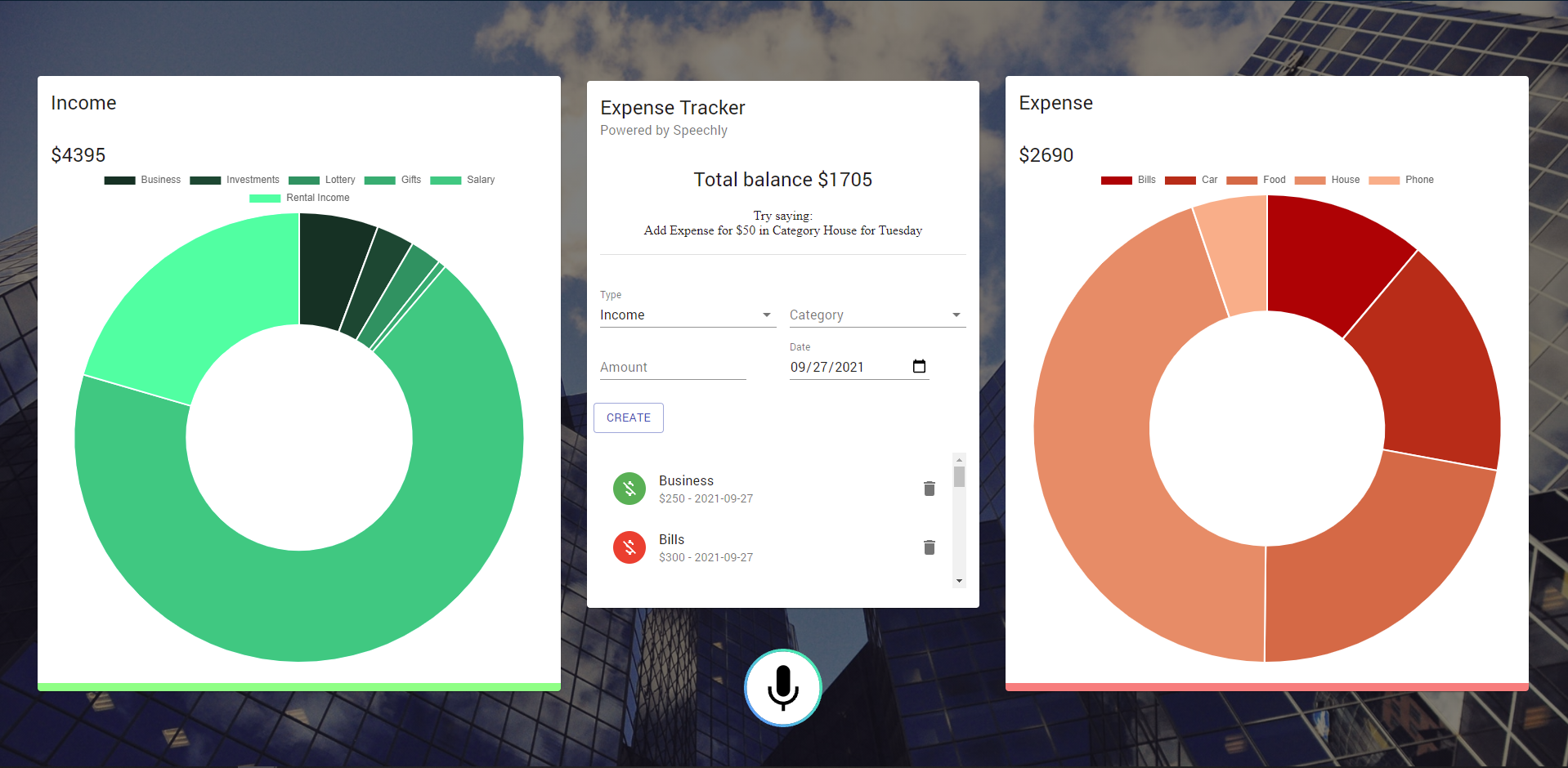
Task: Click the red Bills expense avatar icon
Action: tap(629, 547)
